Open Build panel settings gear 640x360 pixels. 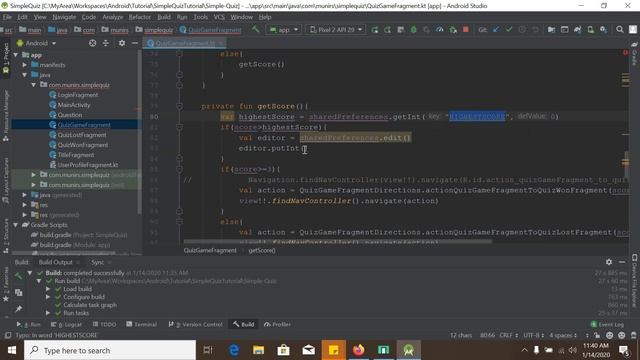(x=609, y=262)
